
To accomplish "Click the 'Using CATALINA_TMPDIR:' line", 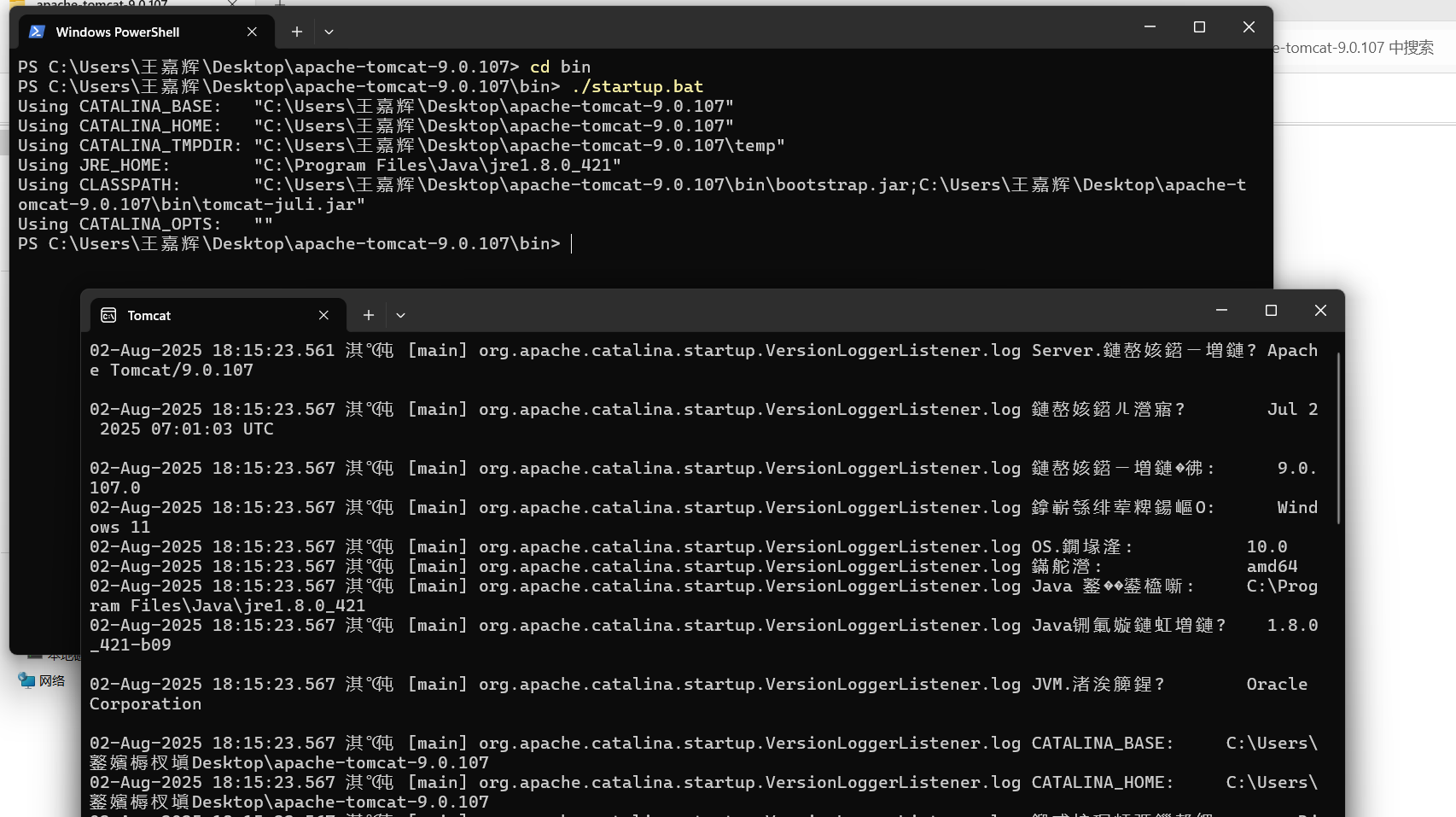I will point(401,145).
